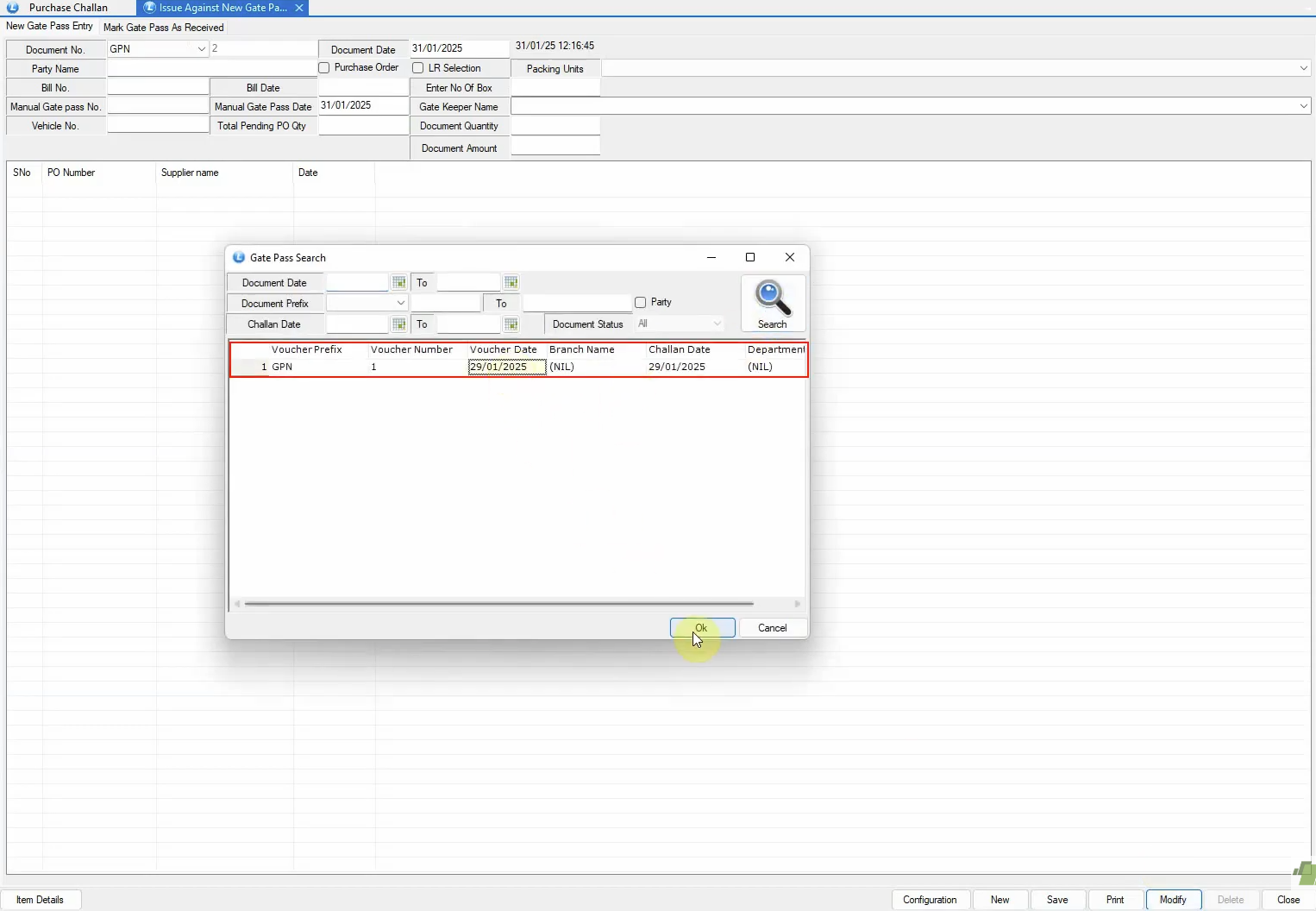Enable the Purchase Order checkbox
The height and width of the screenshot is (911, 1316).
[324, 68]
